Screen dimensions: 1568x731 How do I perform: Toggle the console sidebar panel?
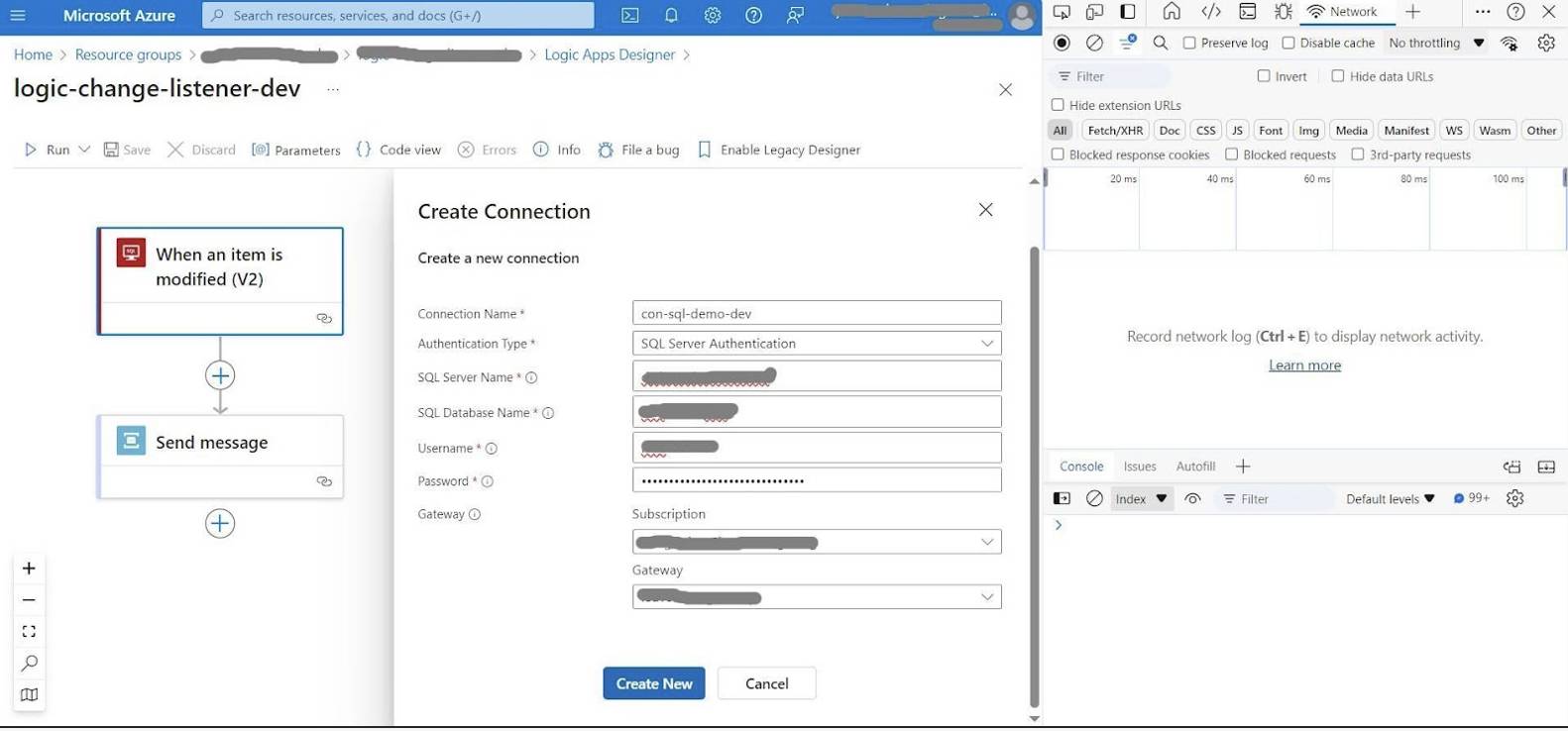(1062, 498)
